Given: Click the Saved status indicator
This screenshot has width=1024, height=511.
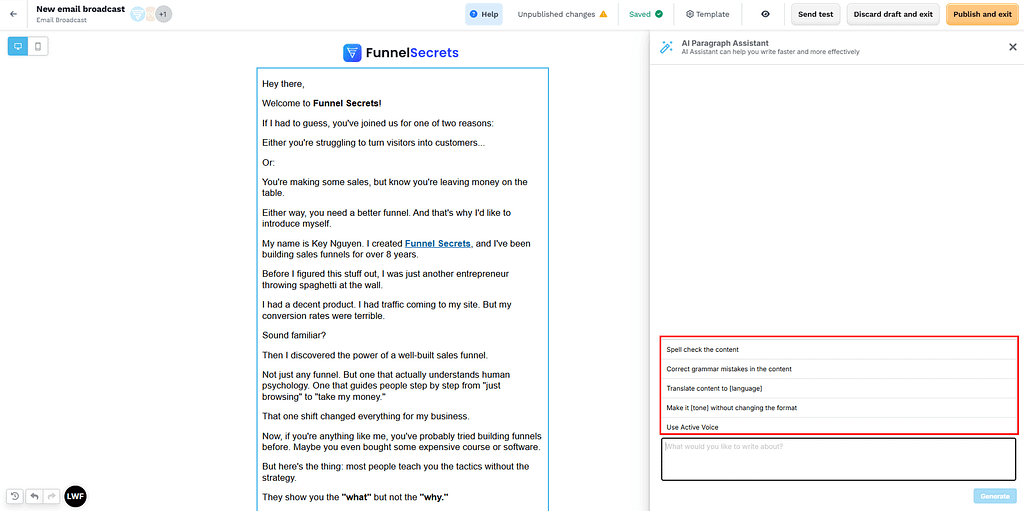Looking at the screenshot, I should click(646, 14).
